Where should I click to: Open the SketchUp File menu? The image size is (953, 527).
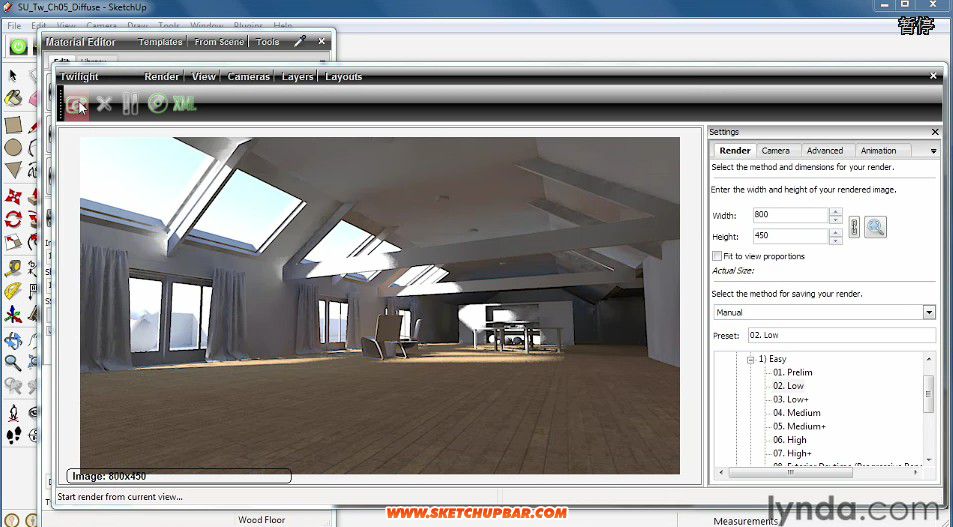click(x=14, y=26)
